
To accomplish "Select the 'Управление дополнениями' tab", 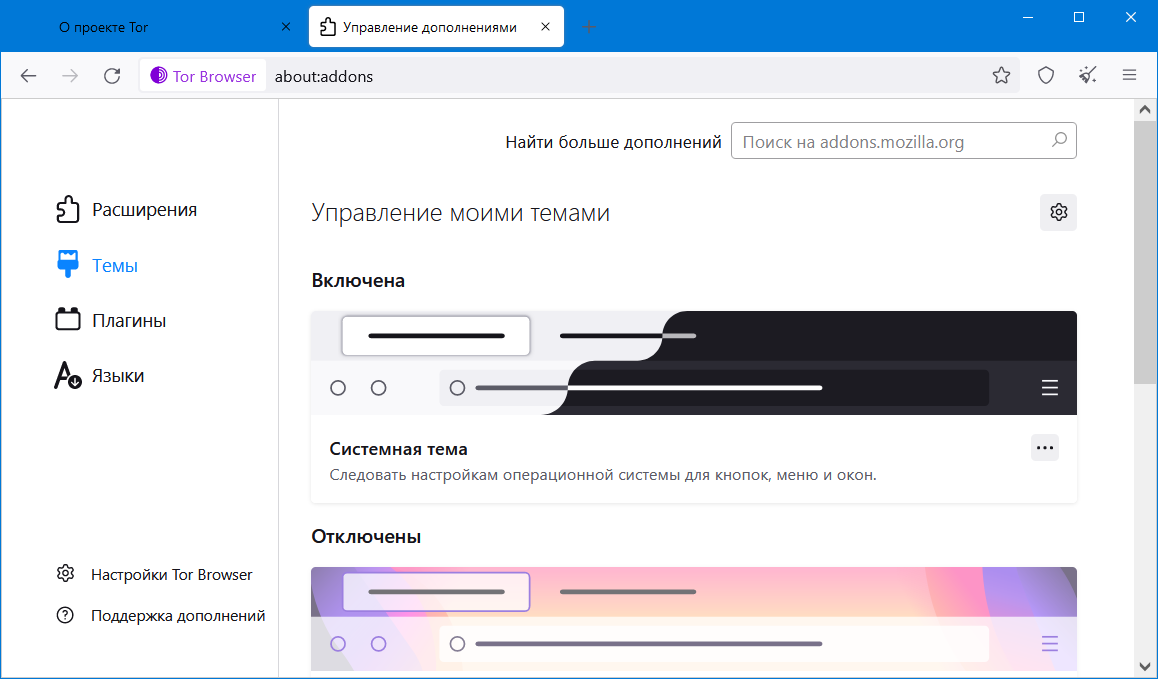I will point(436,27).
